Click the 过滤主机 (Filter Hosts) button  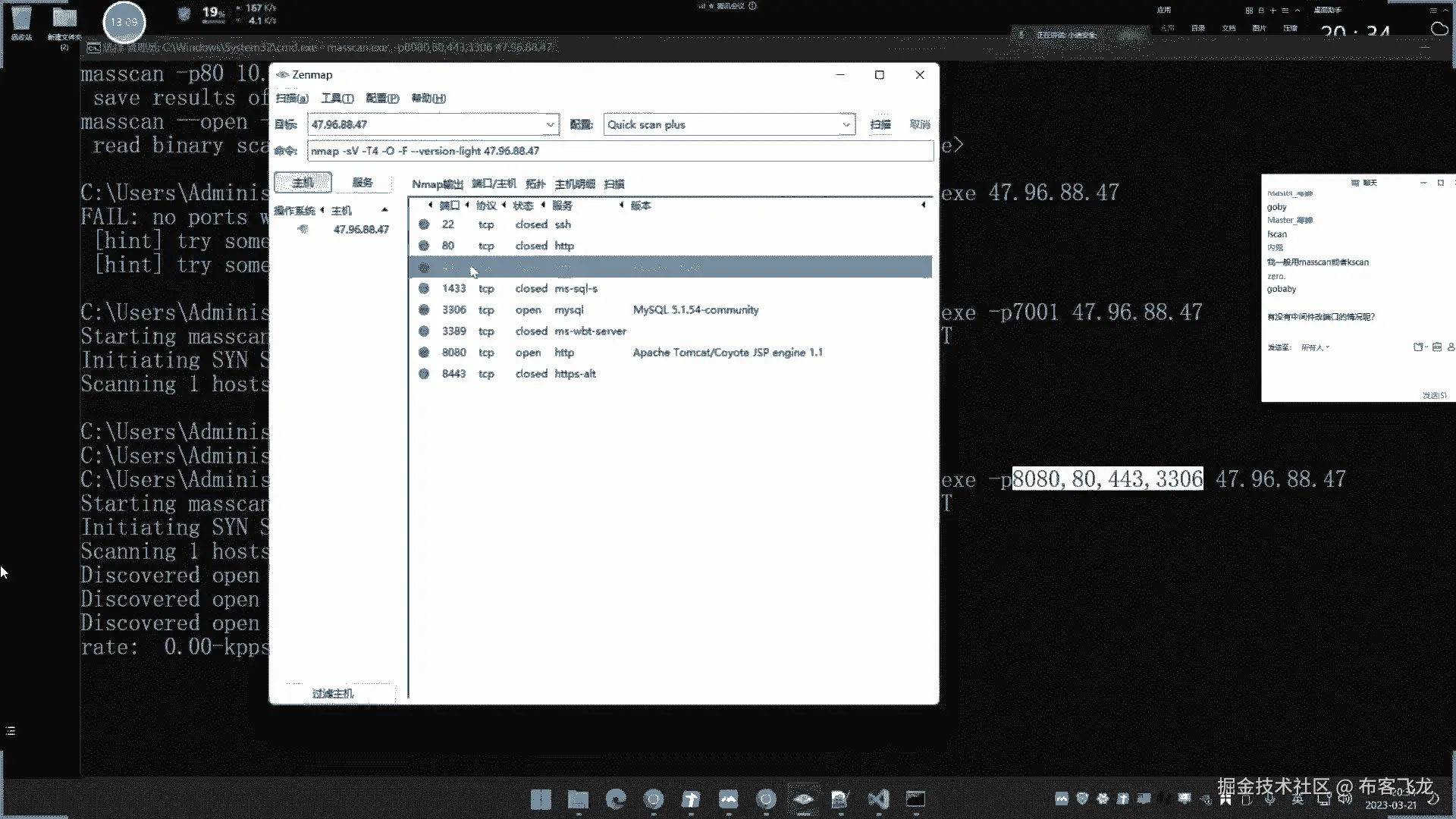pos(333,693)
